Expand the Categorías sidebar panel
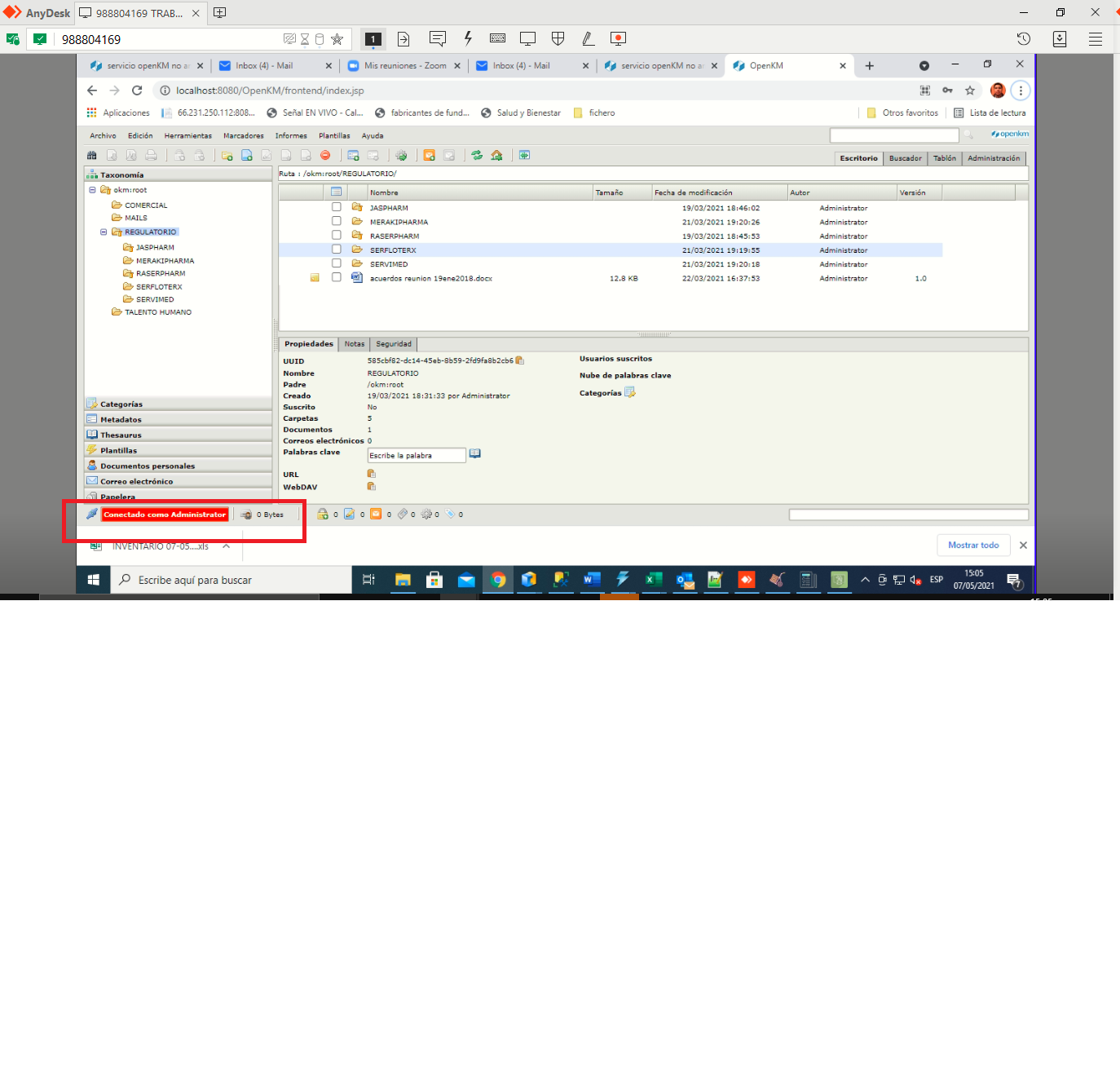This screenshot has width=1120, height=1074. (121, 404)
